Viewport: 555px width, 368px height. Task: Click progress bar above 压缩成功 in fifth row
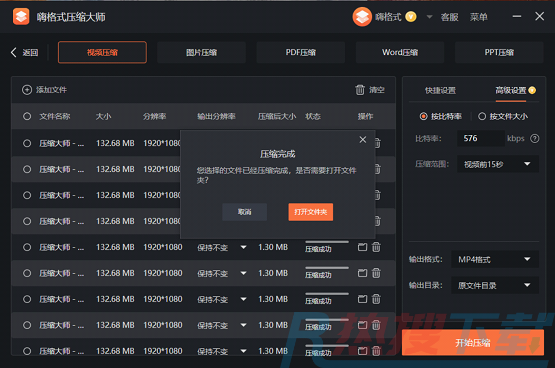tap(327, 242)
